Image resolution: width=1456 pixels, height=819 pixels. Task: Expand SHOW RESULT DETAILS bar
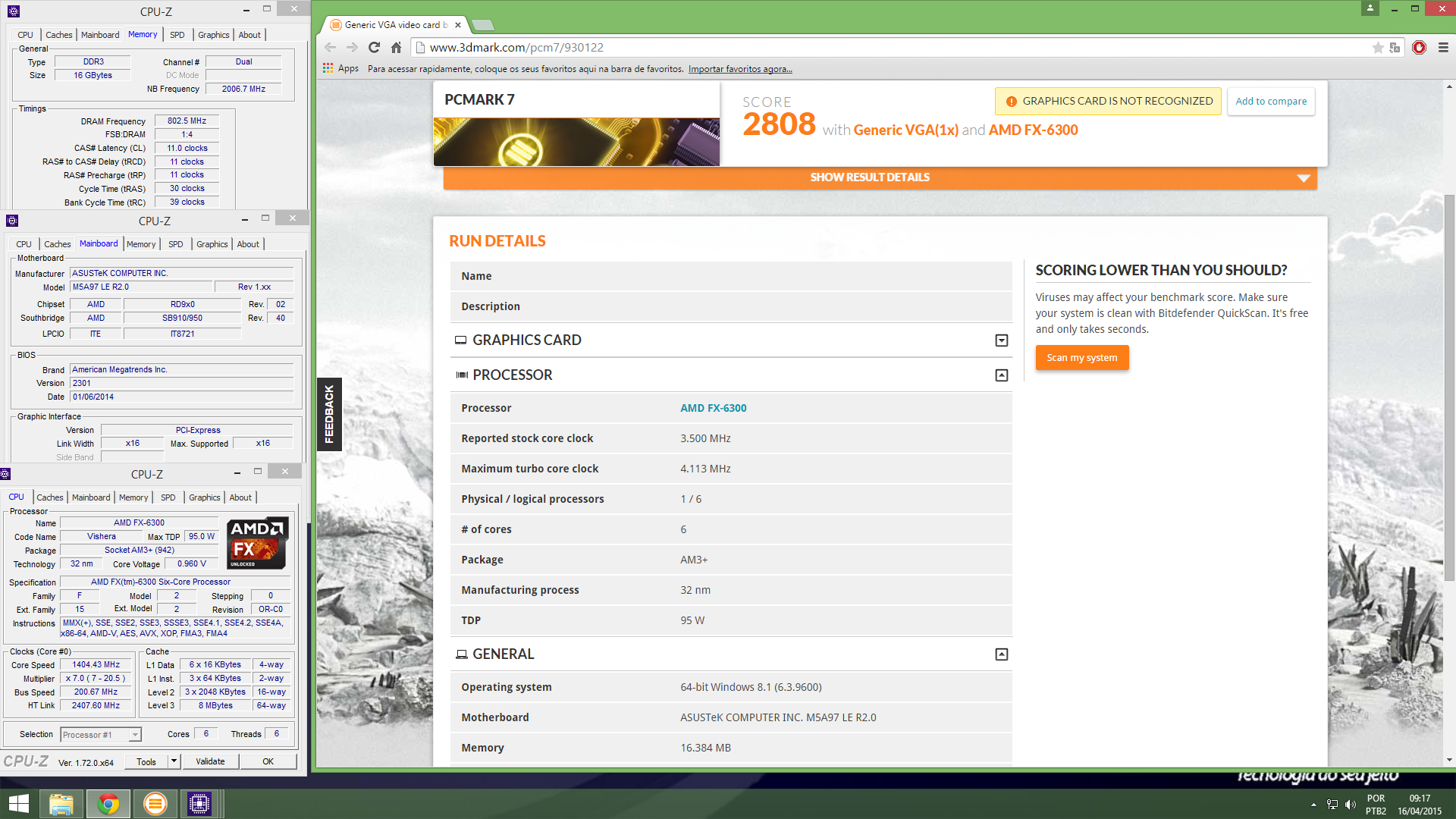point(880,177)
